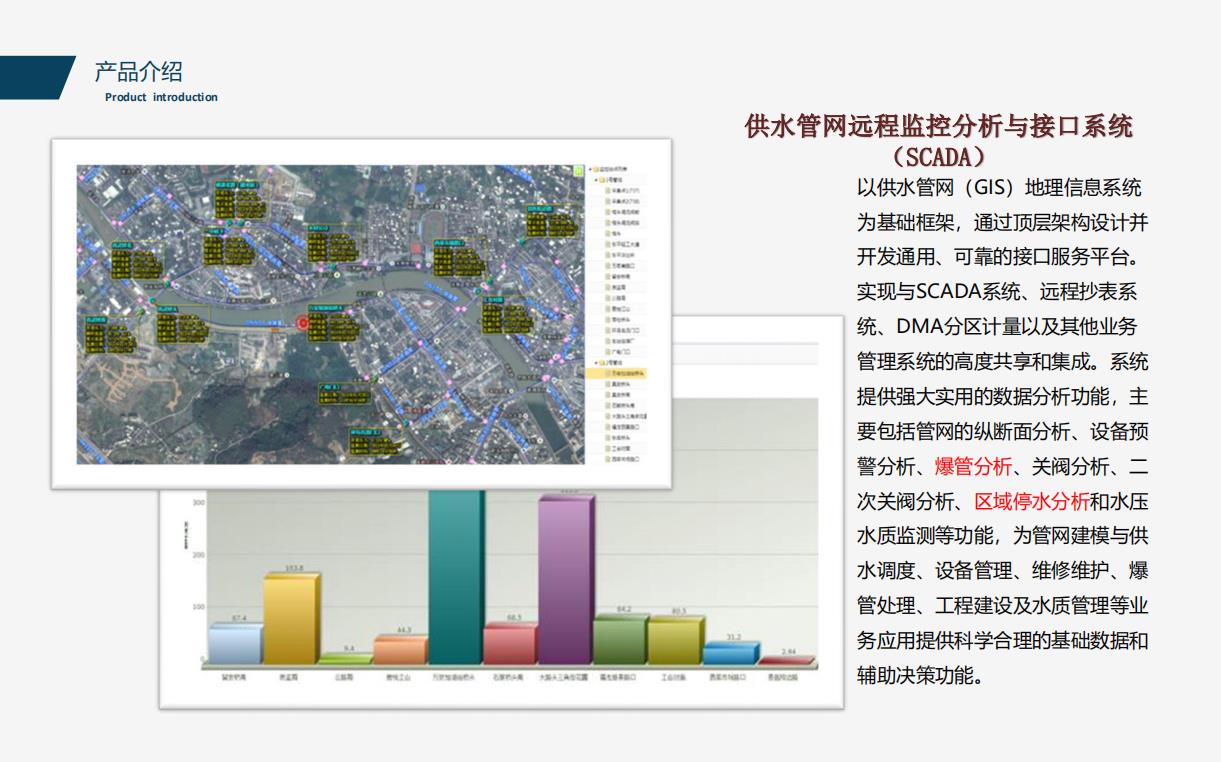Collapse the first subgroup in device tree

pos(596,180)
